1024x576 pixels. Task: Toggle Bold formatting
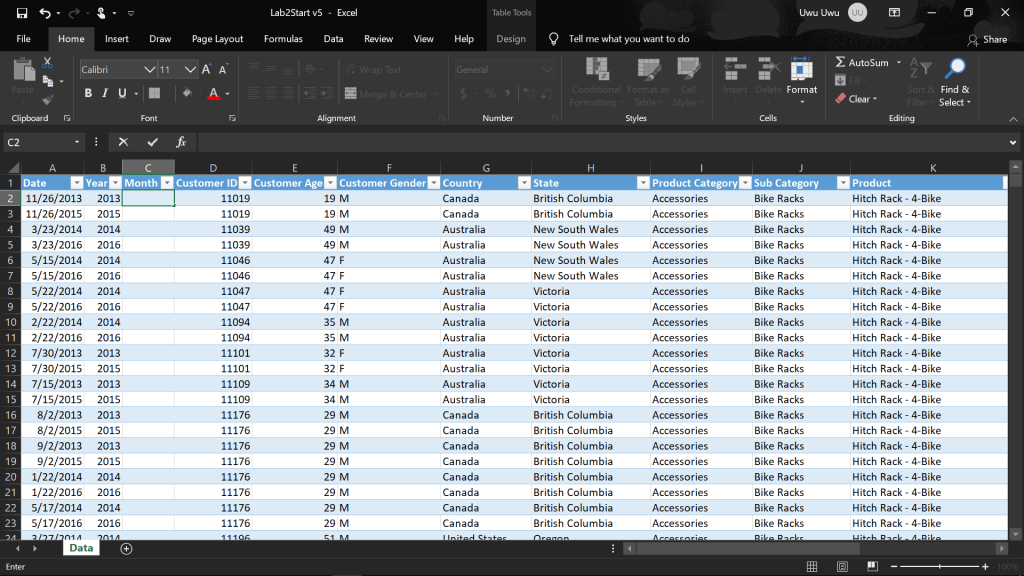(x=88, y=94)
